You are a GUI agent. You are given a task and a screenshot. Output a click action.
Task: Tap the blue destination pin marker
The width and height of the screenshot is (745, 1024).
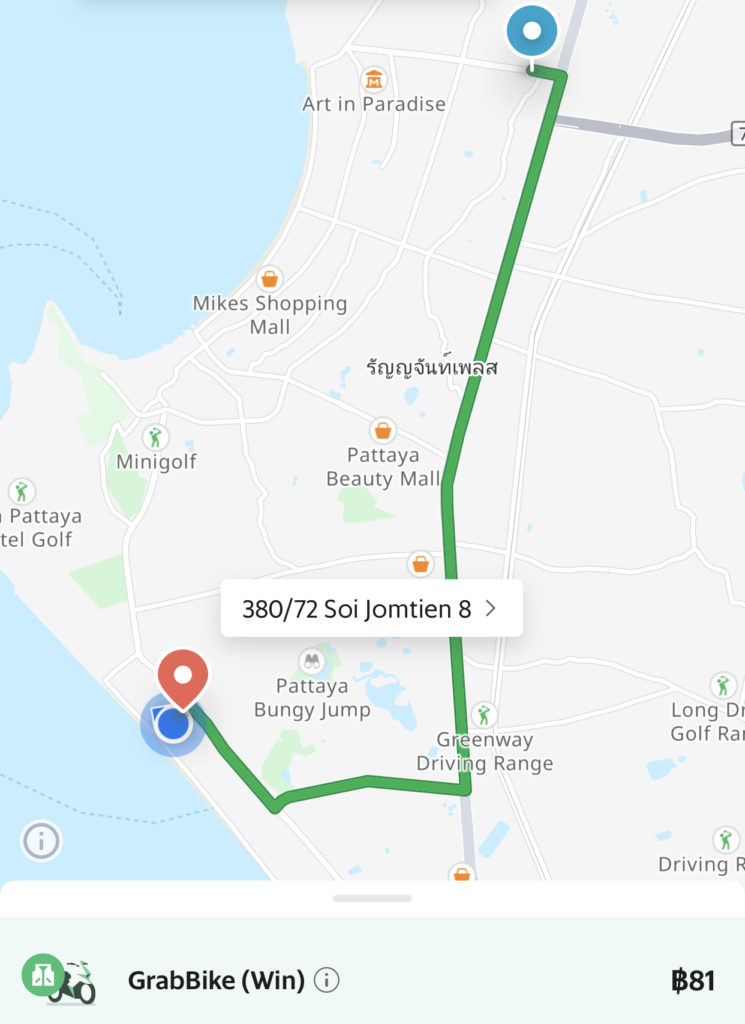coord(532,31)
